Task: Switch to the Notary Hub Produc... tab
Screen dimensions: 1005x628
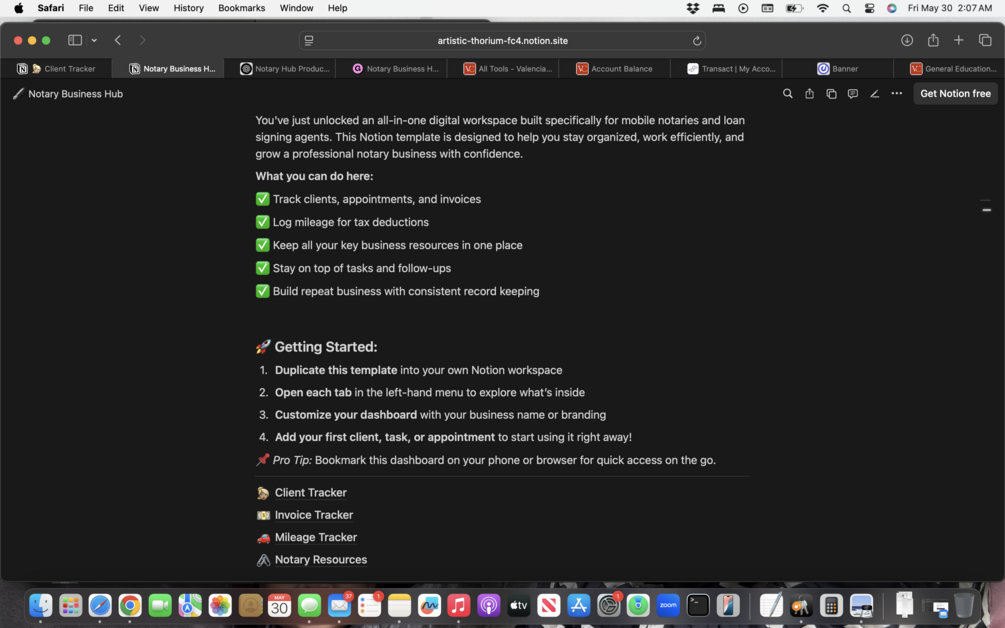Action: coord(280,69)
